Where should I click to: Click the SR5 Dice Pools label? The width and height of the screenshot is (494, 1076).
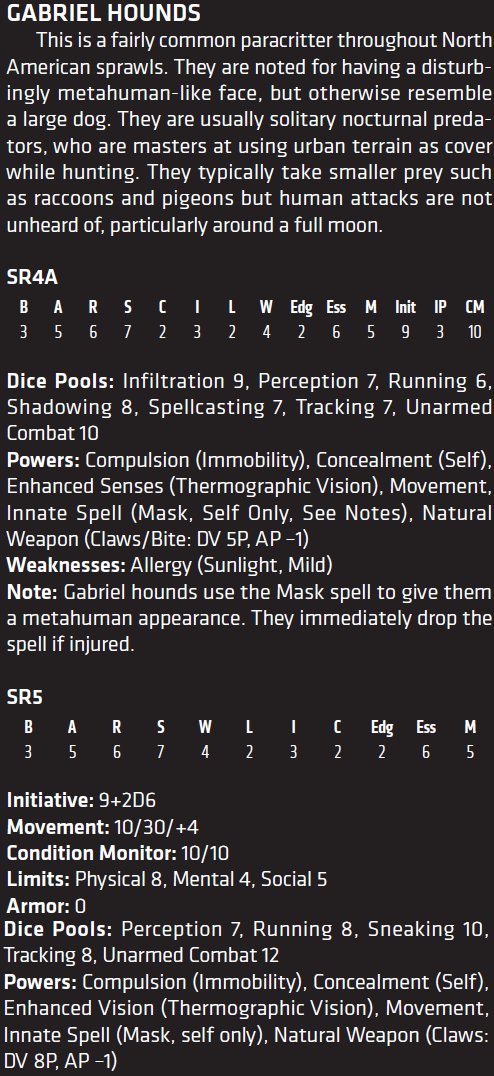pos(58,929)
